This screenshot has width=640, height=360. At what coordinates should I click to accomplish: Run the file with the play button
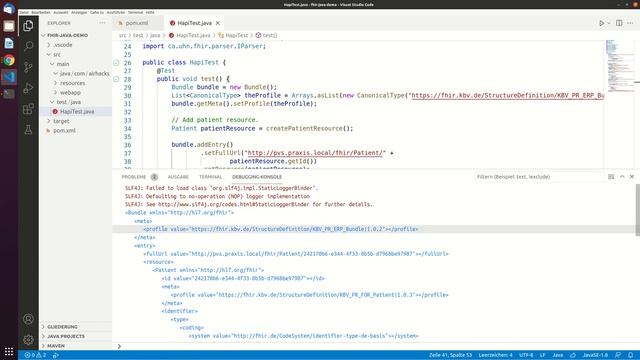click(601, 23)
